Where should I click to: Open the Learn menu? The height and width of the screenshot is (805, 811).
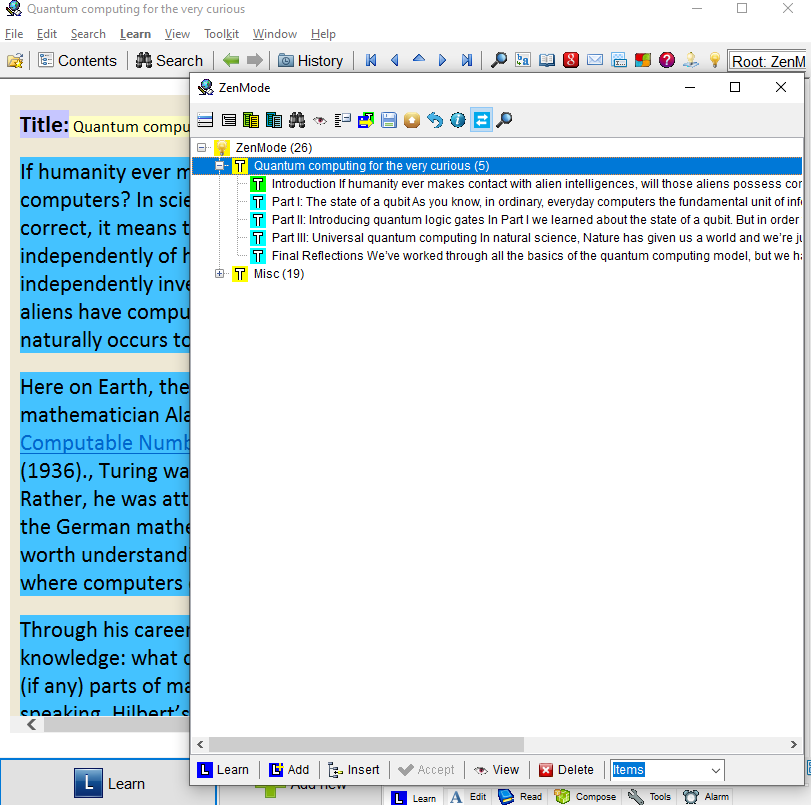[135, 34]
